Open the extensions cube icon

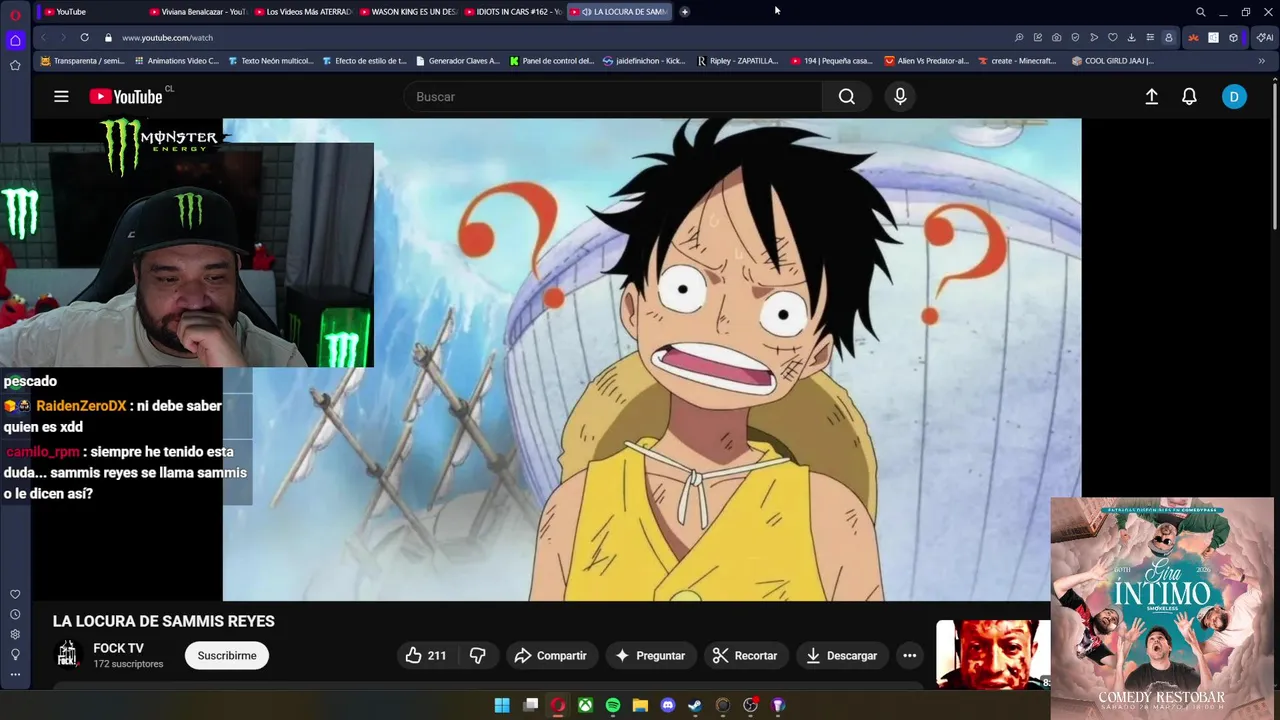pos(1233,37)
